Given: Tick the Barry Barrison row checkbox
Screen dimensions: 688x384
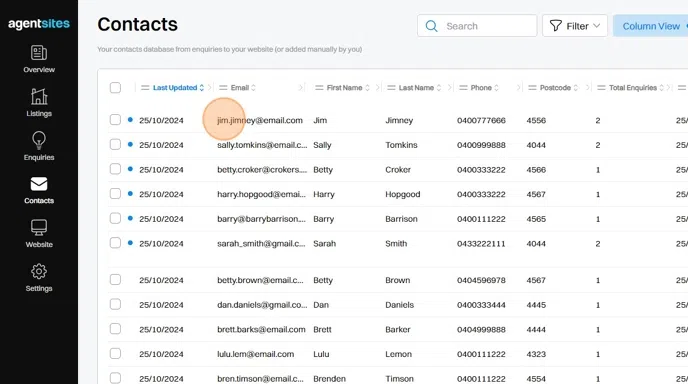Looking at the screenshot, I should 115,218.
